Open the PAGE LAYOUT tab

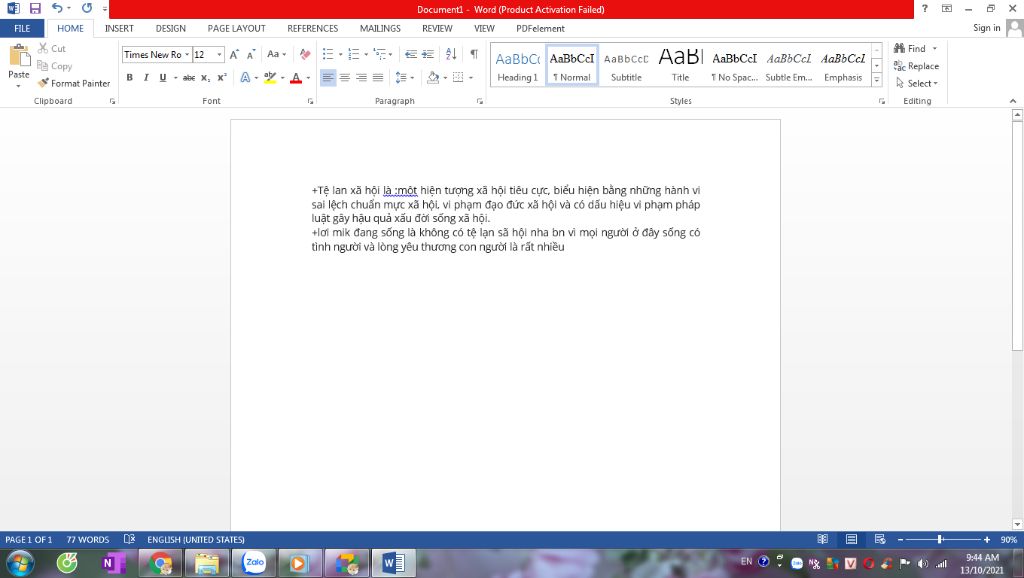pyautogui.click(x=236, y=28)
